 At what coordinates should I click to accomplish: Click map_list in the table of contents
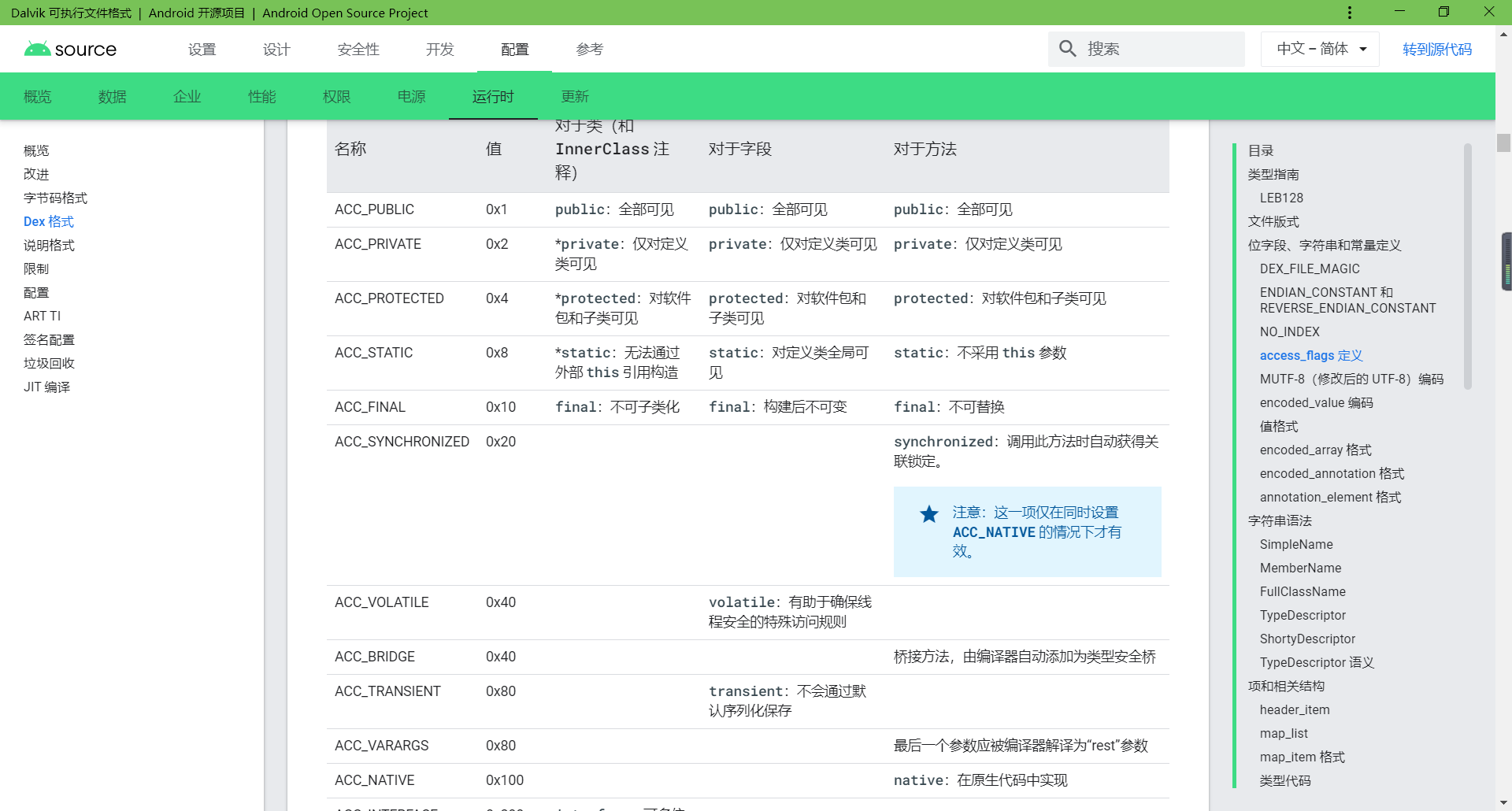point(1284,733)
